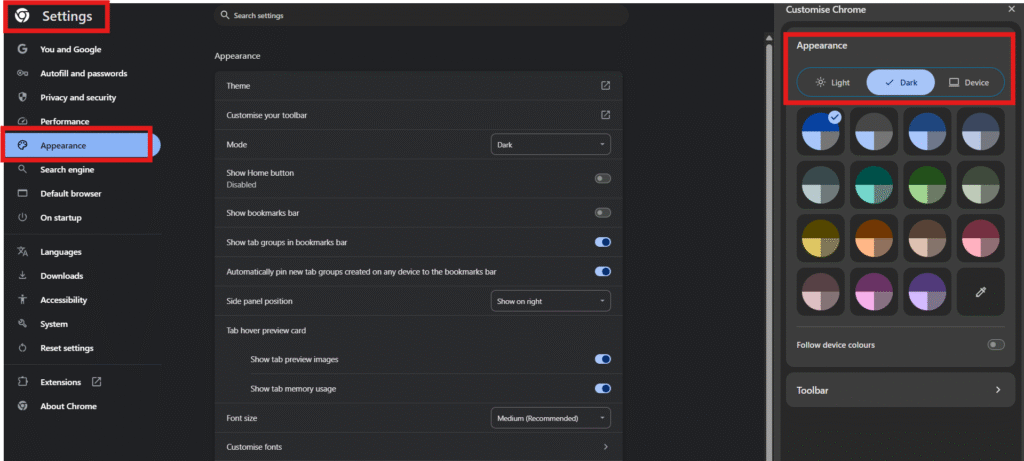
Task: Click the palette icon for Appearance
Action: (22, 145)
